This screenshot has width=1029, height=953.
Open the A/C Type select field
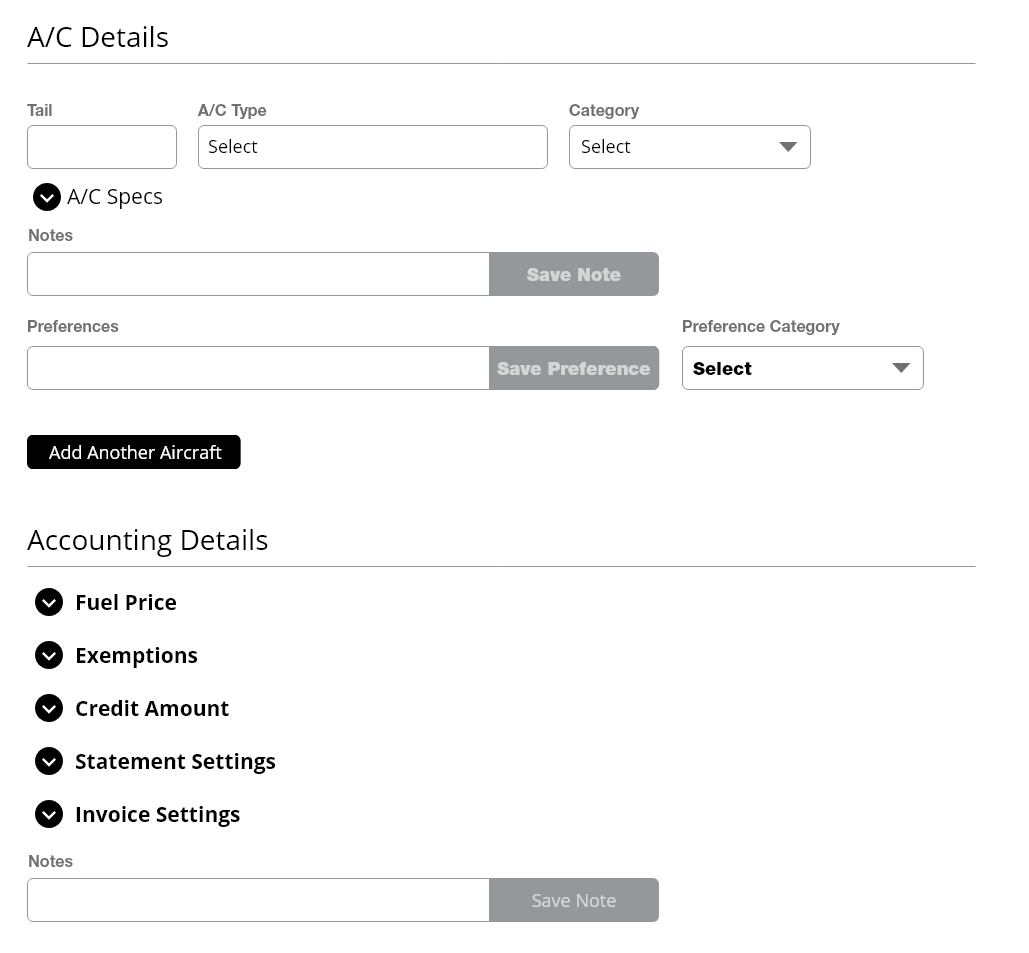pos(372,147)
